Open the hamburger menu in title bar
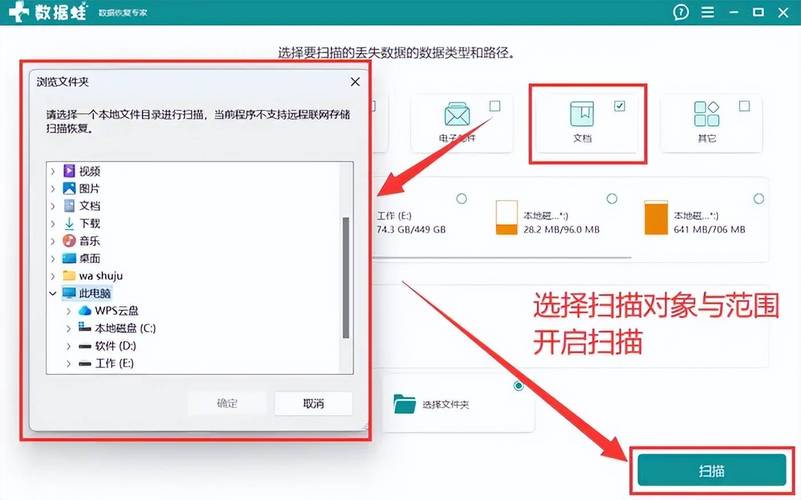Screen dimensions: 801x500 [707, 12]
